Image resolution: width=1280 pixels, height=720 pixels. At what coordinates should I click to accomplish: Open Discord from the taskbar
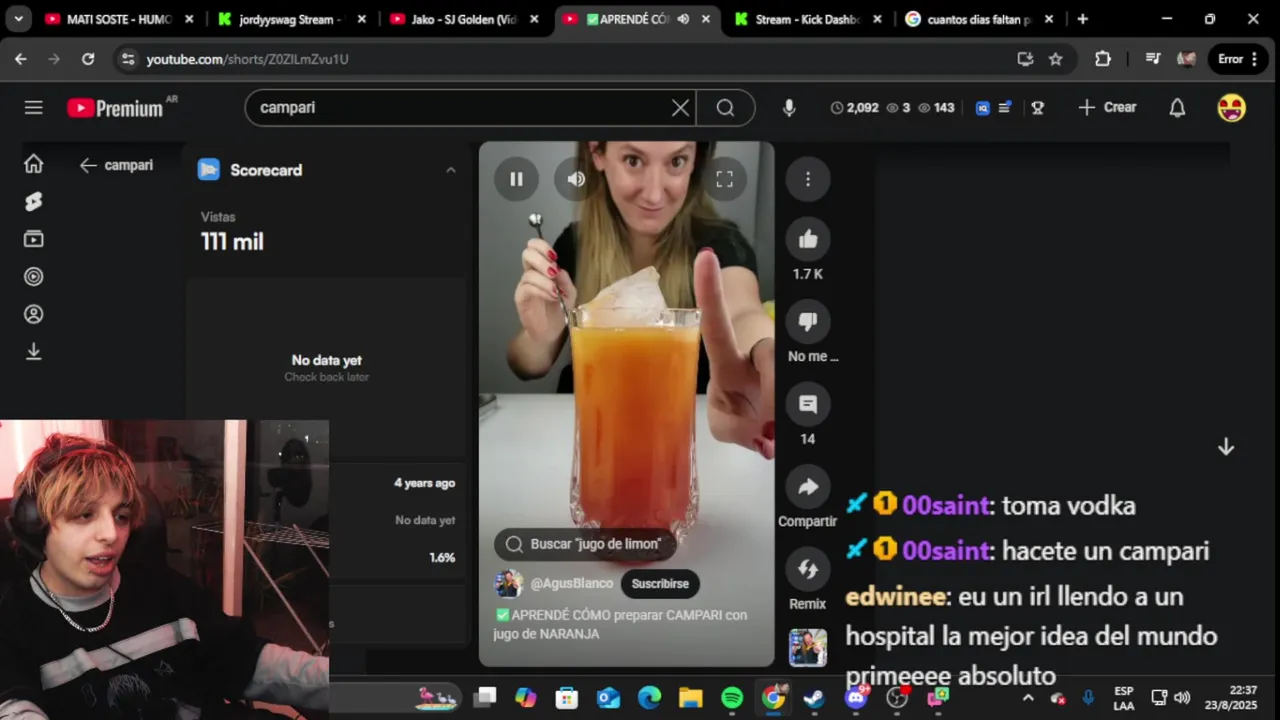coord(856,698)
